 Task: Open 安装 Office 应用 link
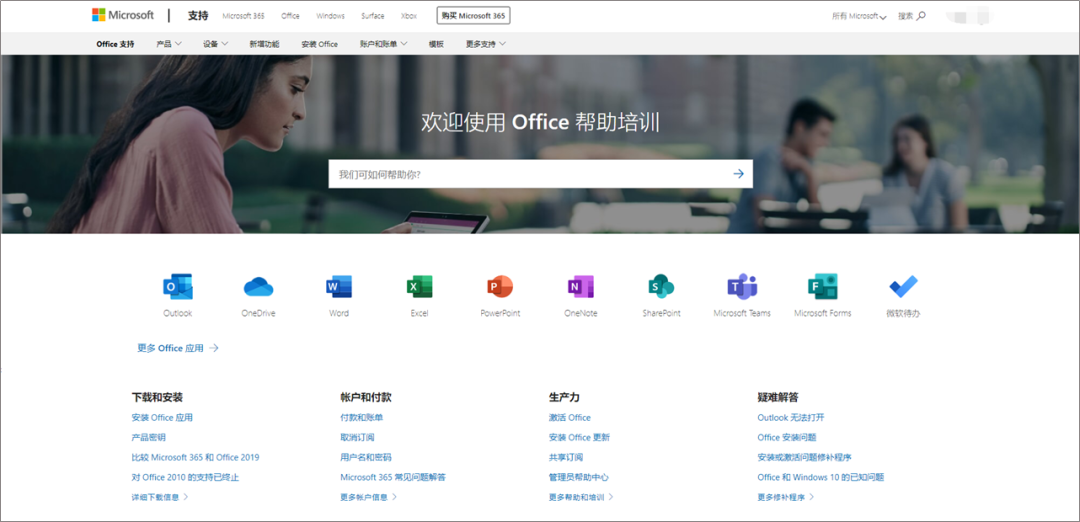point(162,417)
